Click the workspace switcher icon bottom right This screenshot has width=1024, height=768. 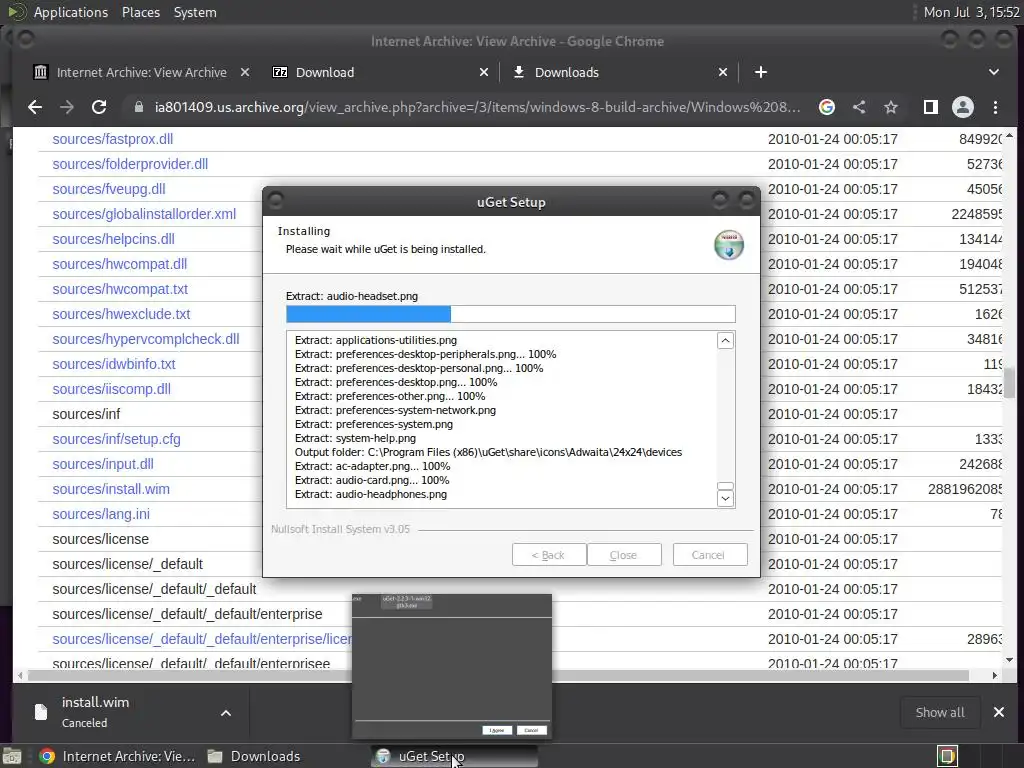coord(947,756)
